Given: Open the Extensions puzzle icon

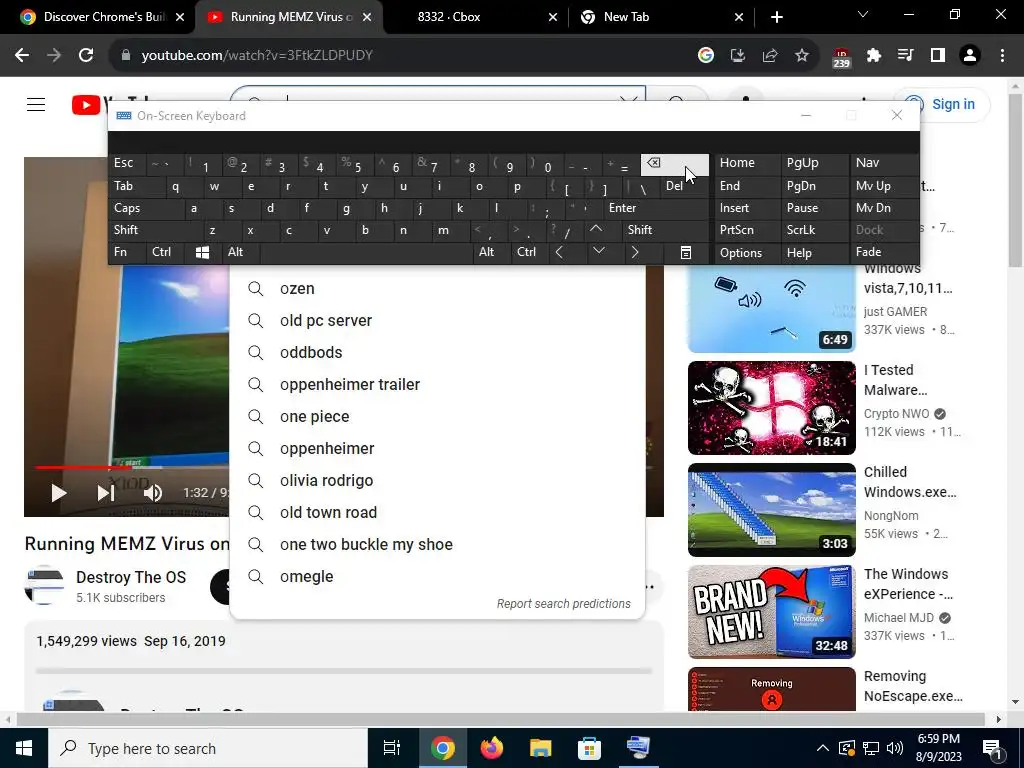Looking at the screenshot, I should (x=874, y=56).
